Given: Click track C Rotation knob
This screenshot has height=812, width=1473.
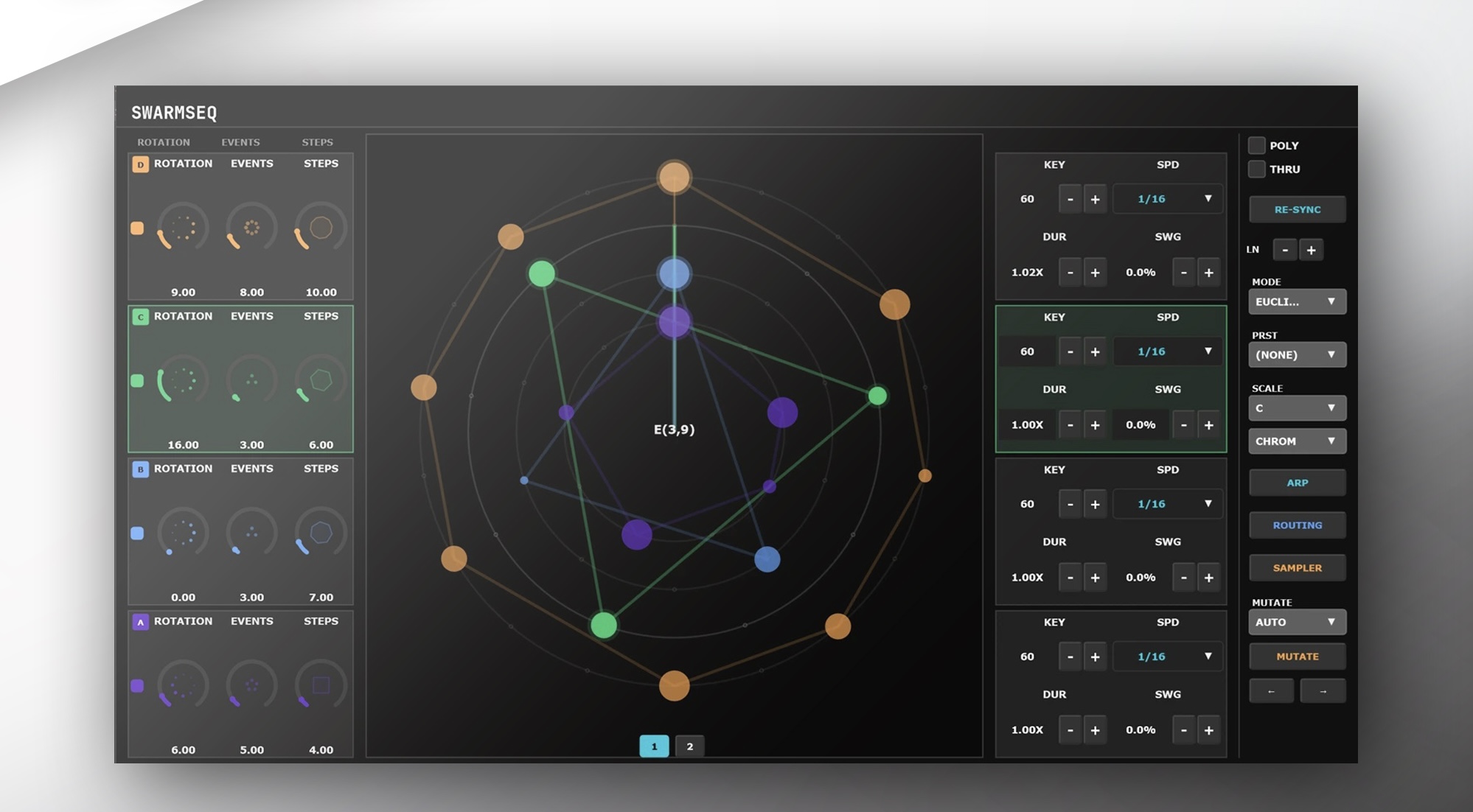Looking at the screenshot, I should [x=183, y=380].
